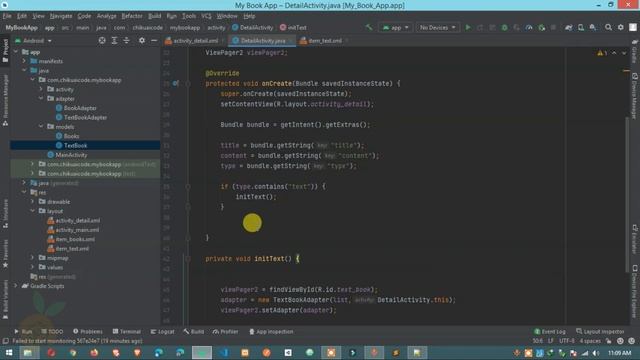Click the read-only lock icon in status bar
Viewport: 640px width, 360px height.
pyautogui.click(x=609, y=341)
